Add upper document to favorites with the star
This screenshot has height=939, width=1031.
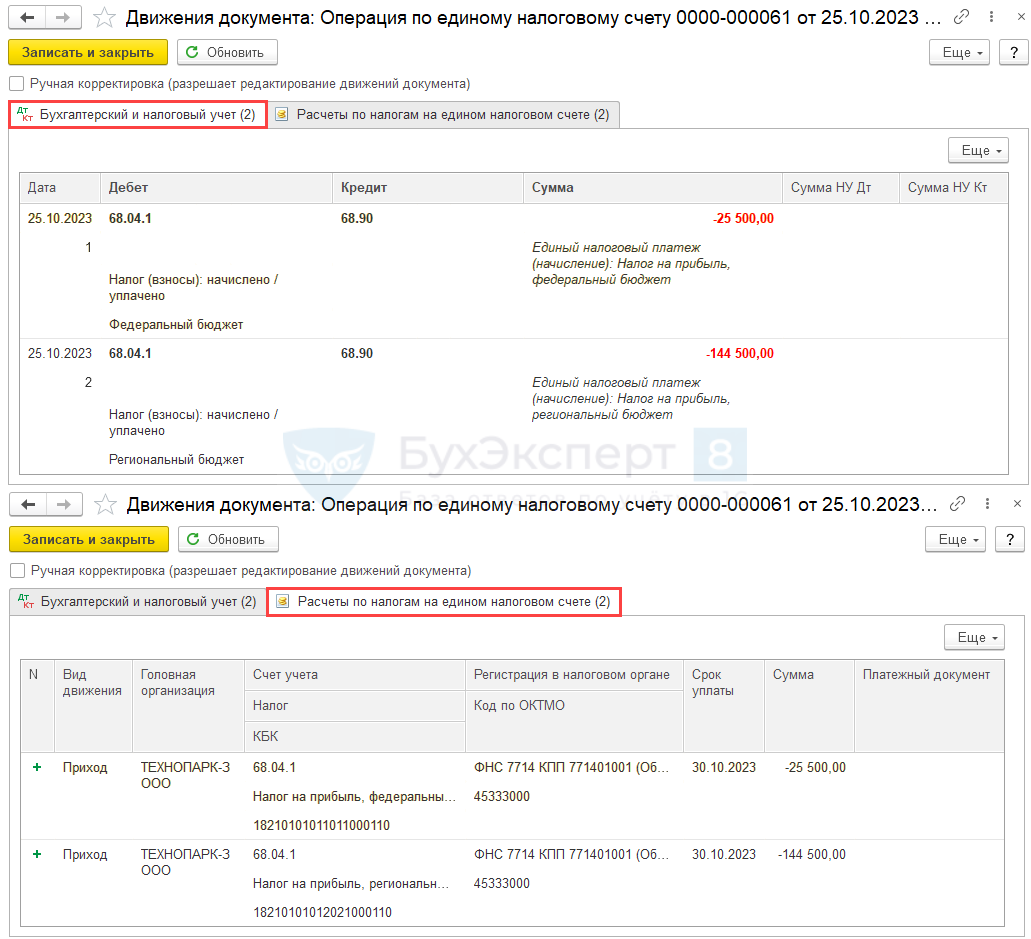(103, 18)
